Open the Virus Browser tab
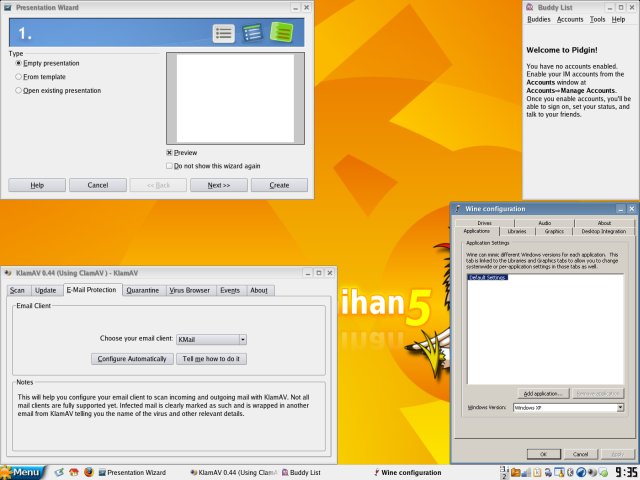This screenshot has width=640, height=480. coord(189,290)
